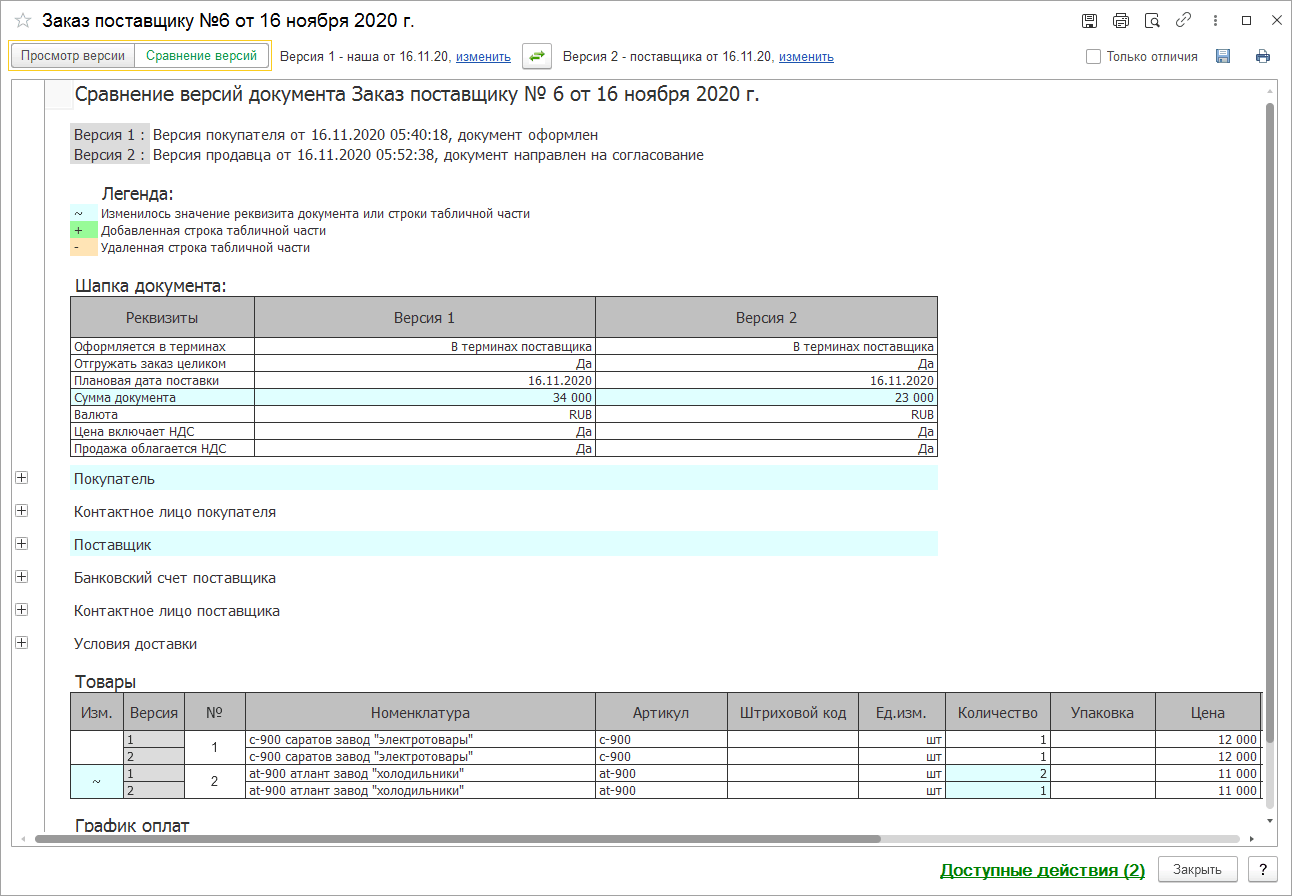Screen dimensions: 1292x896
Task: Expand the 'Поставщик' section
Action: pyautogui.click(x=22, y=544)
